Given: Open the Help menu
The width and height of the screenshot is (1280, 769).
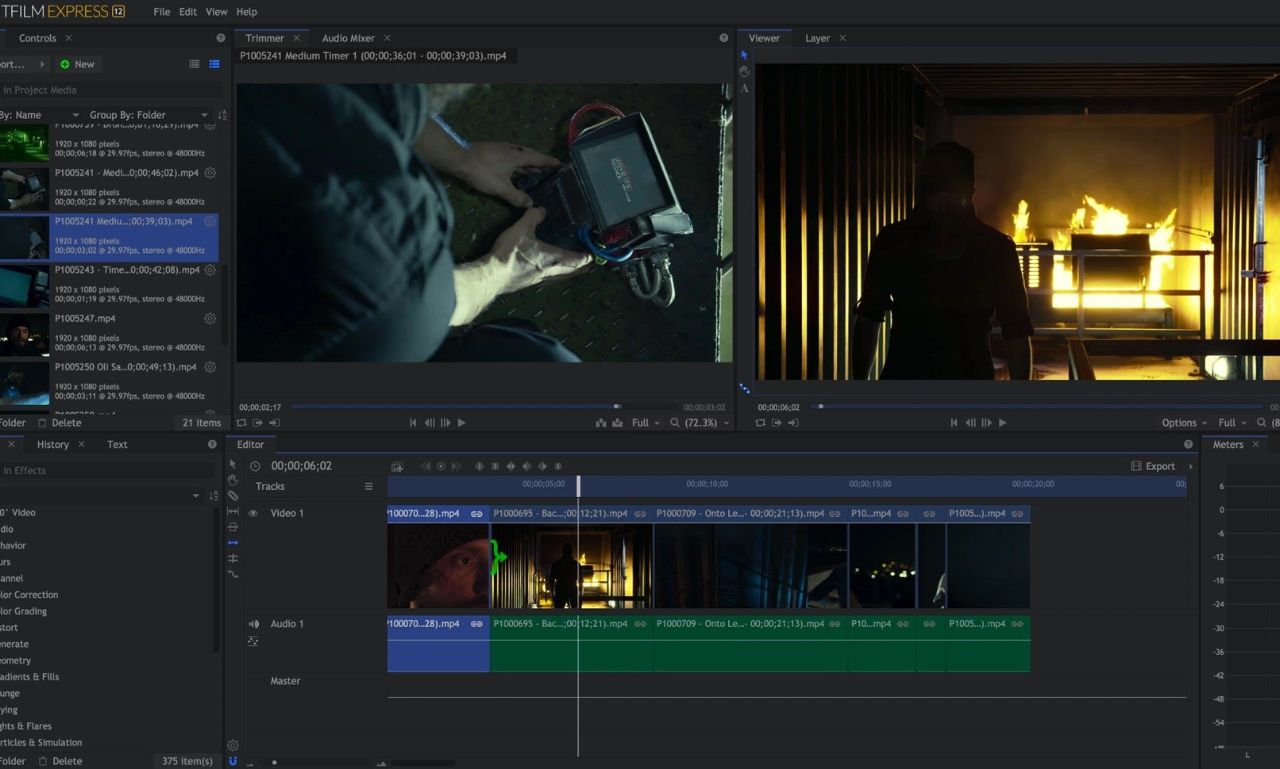Looking at the screenshot, I should [246, 12].
